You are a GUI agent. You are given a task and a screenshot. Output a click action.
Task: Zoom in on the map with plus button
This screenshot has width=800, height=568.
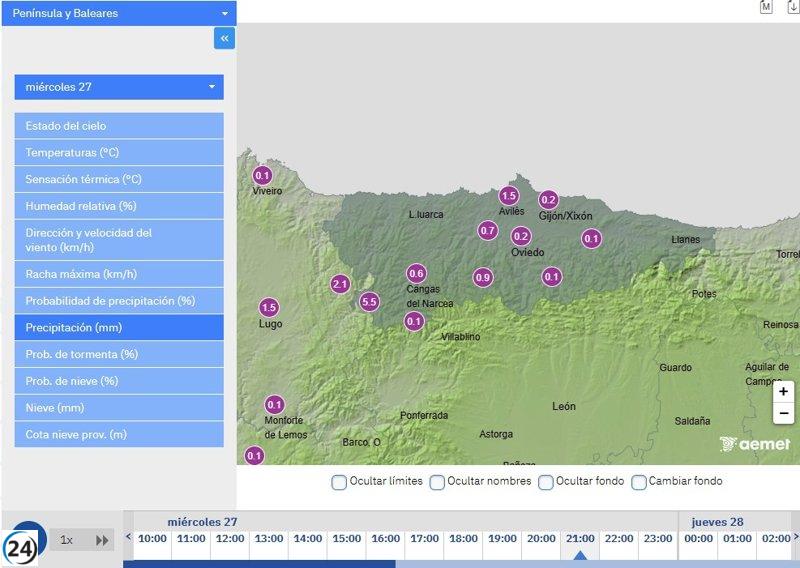783,392
